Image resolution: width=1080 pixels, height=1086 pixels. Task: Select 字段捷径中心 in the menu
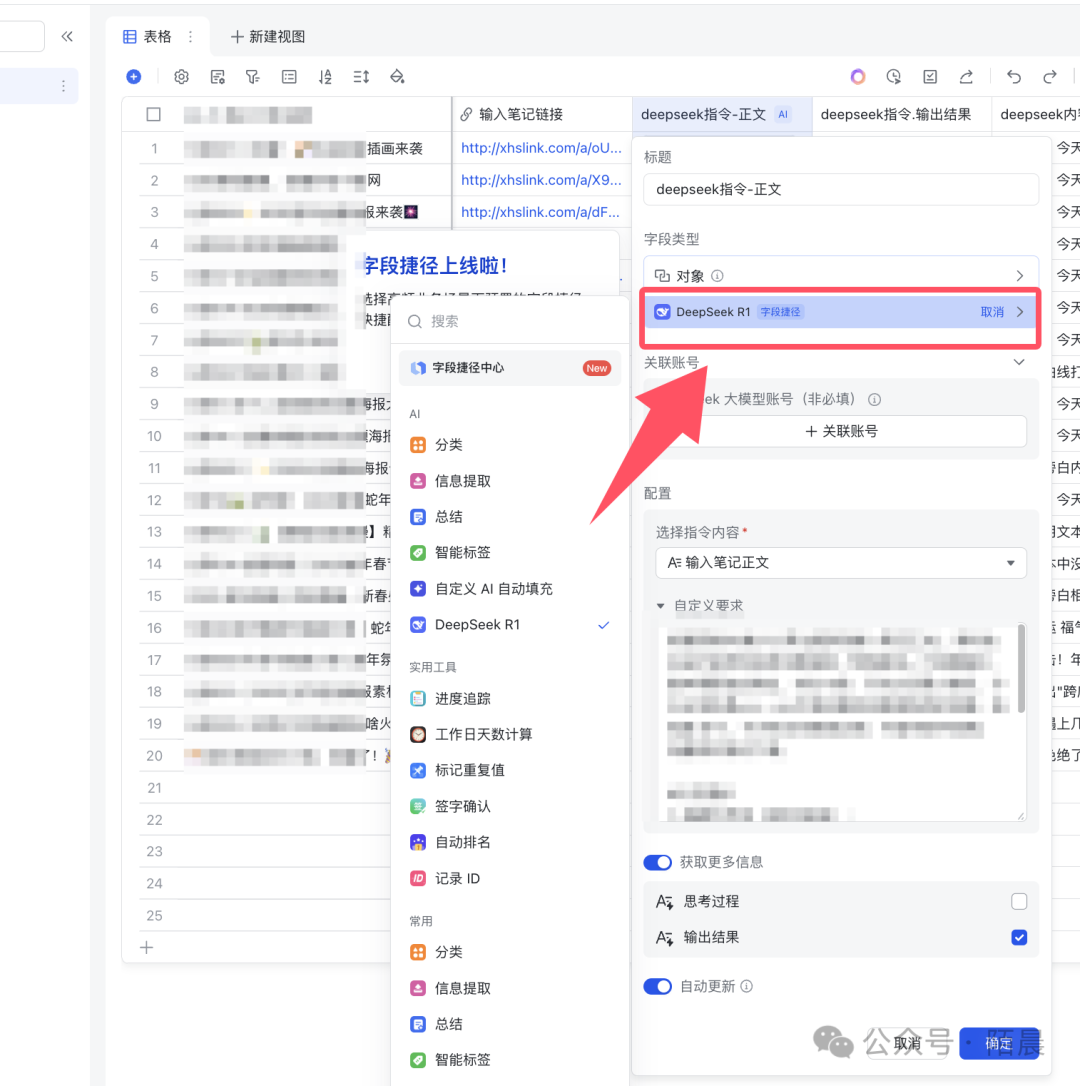pos(510,368)
